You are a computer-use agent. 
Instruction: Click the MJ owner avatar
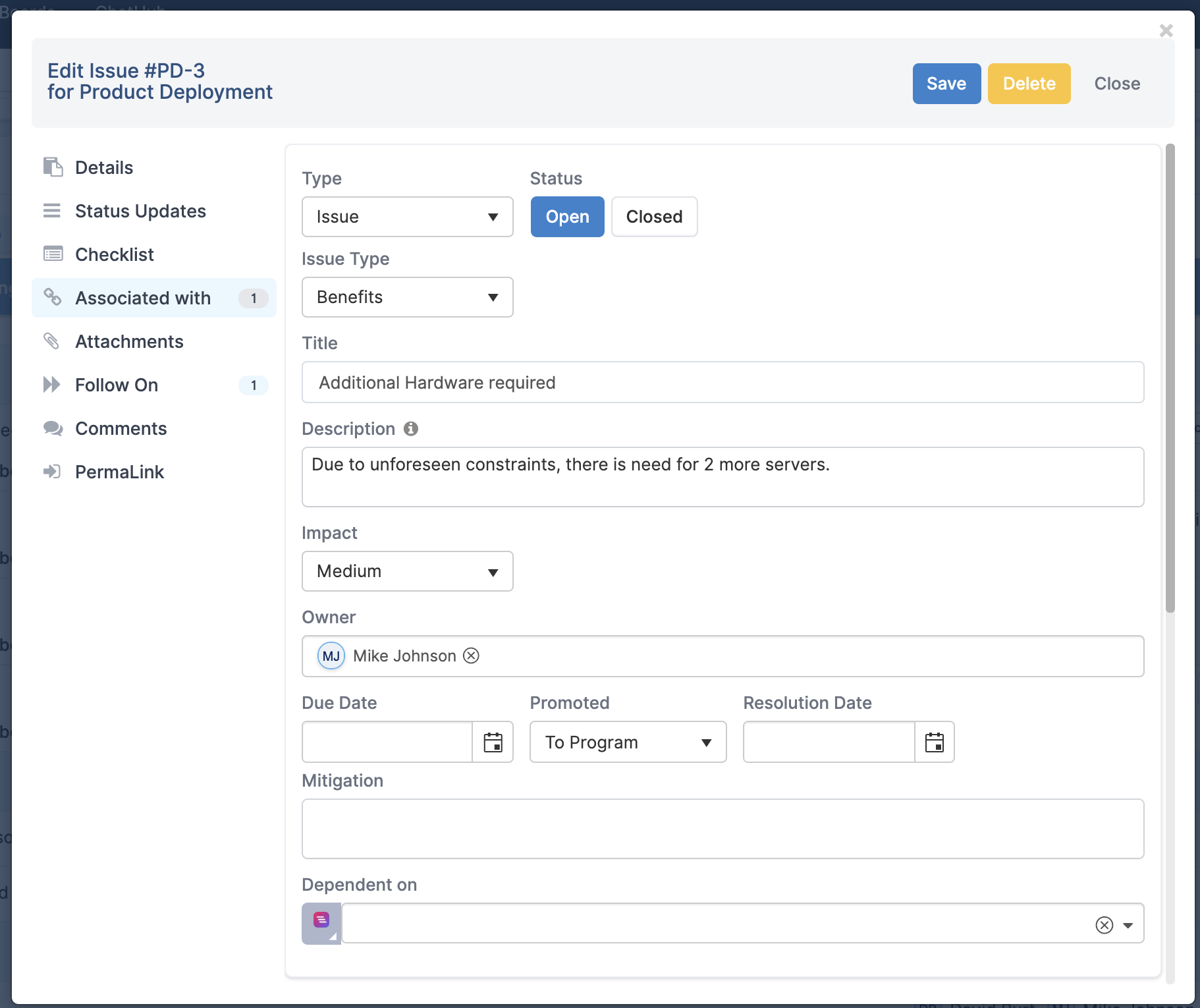pos(331,656)
